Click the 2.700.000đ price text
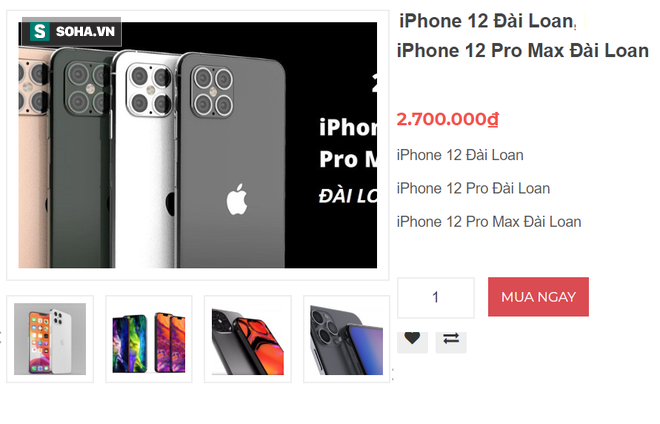This screenshot has height=424, width=660. pos(447,119)
